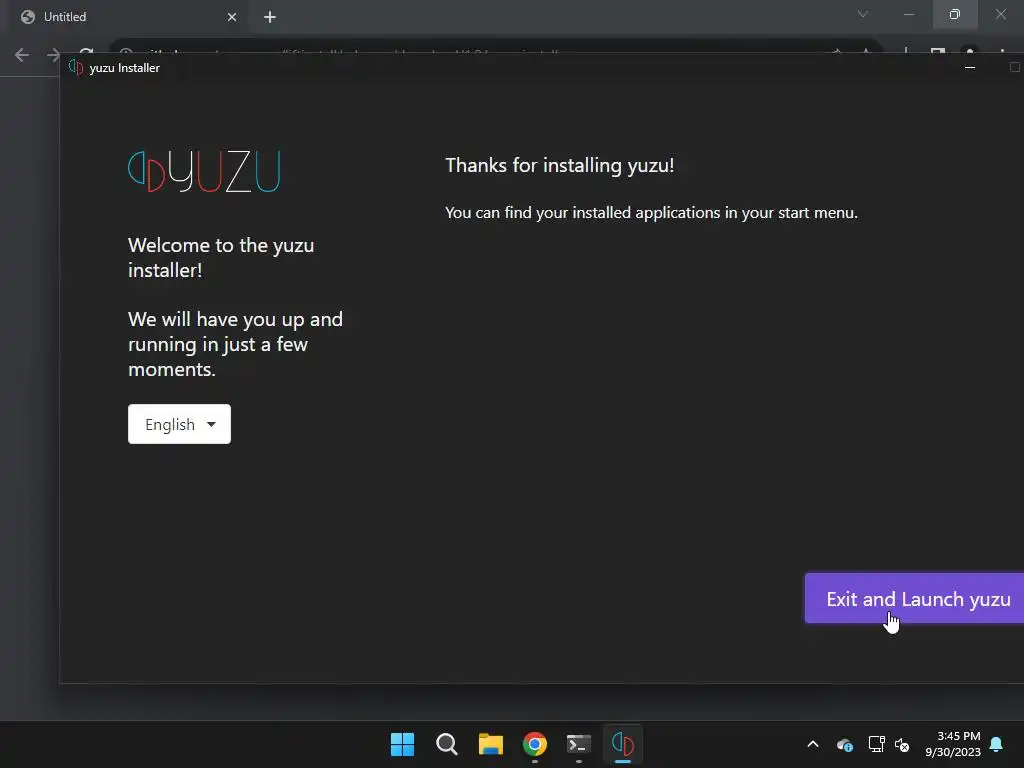Click the yuzu Installer title bar icon
This screenshot has height=768, width=1024.
coord(76,67)
